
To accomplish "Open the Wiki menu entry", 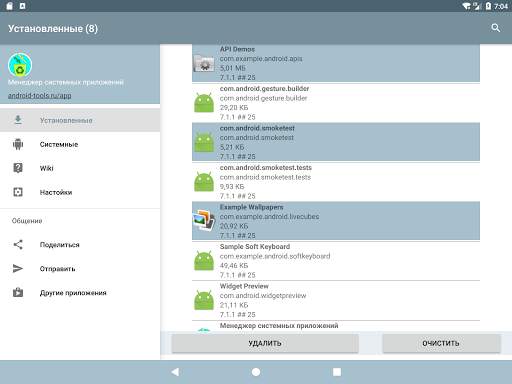I will (x=80, y=168).
